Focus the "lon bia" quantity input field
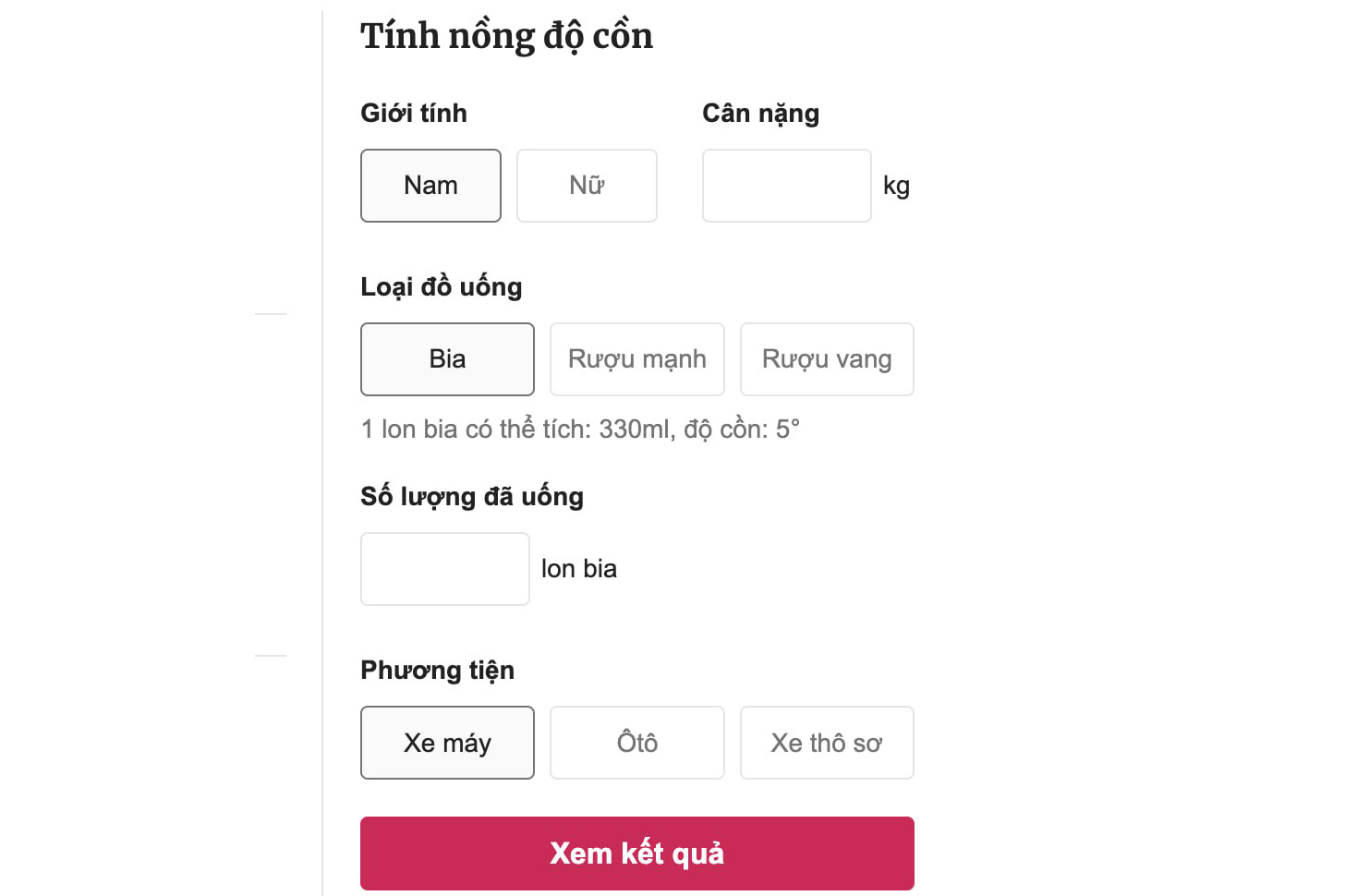Image resolution: width=1345 pixels, height=896 pixels. (444, 568)
